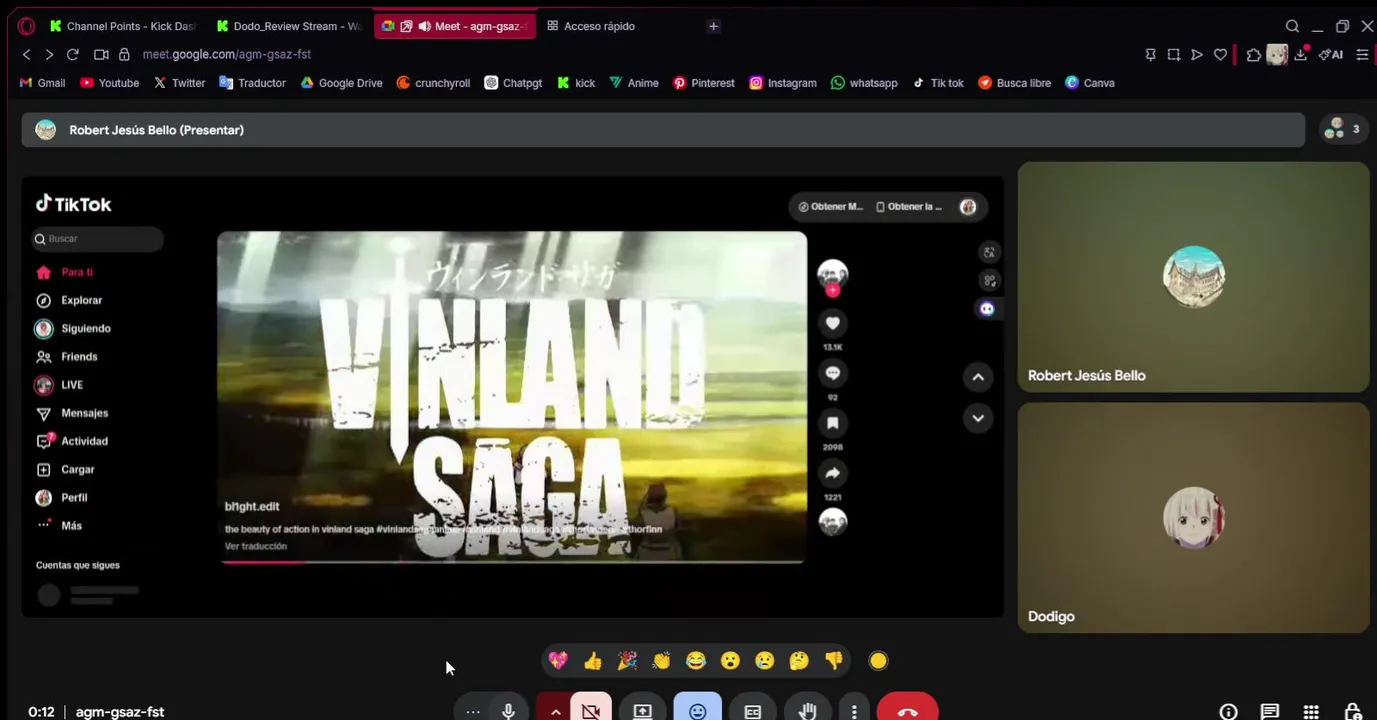Switch to Dodo_Review Stream tab
Screen dimensions: 1377x720
pos(289,26)
